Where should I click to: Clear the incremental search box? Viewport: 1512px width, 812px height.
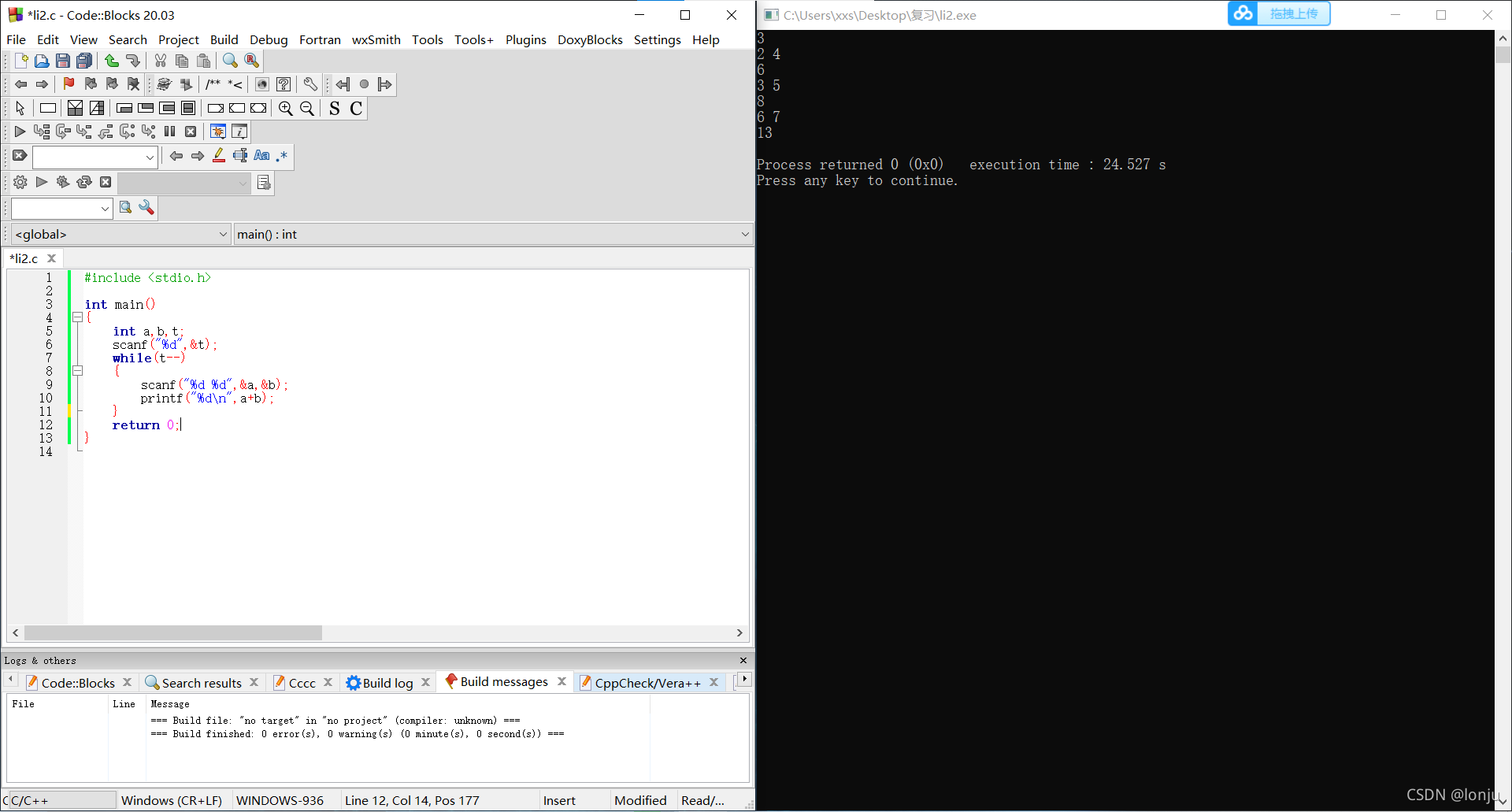(20, 156)
